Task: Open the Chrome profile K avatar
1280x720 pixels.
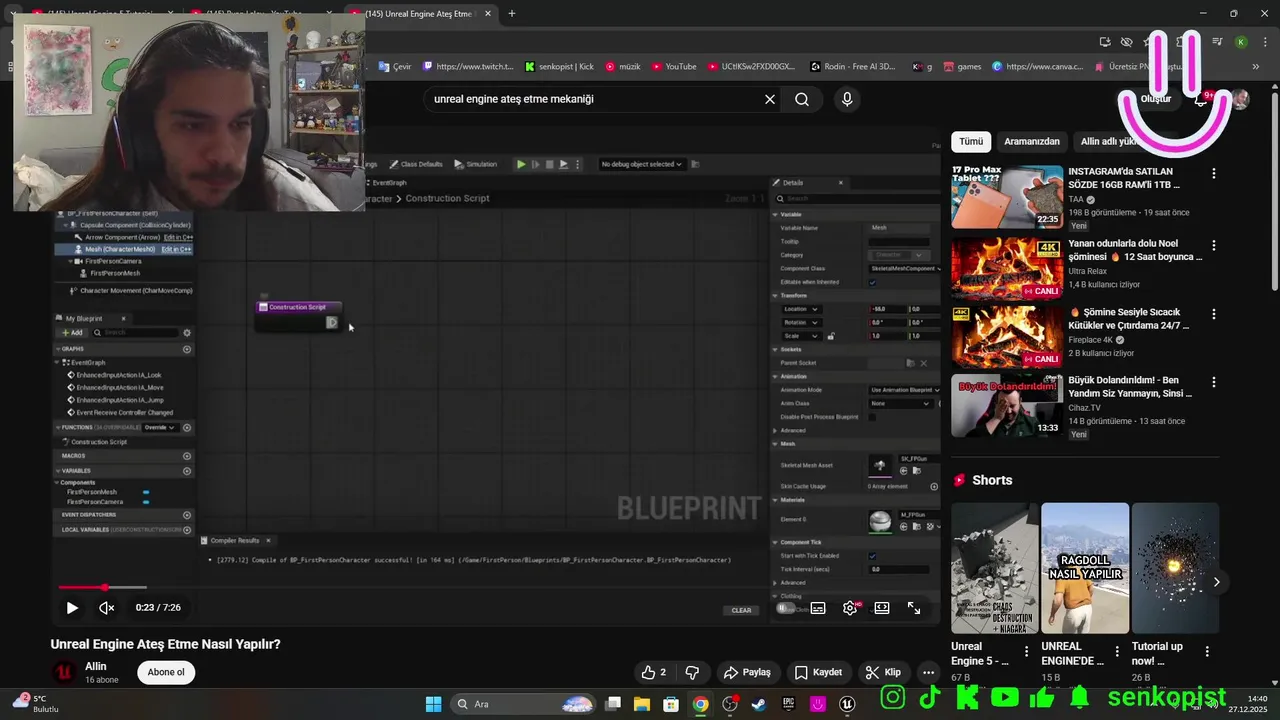Action: (x=1241, y=42)
